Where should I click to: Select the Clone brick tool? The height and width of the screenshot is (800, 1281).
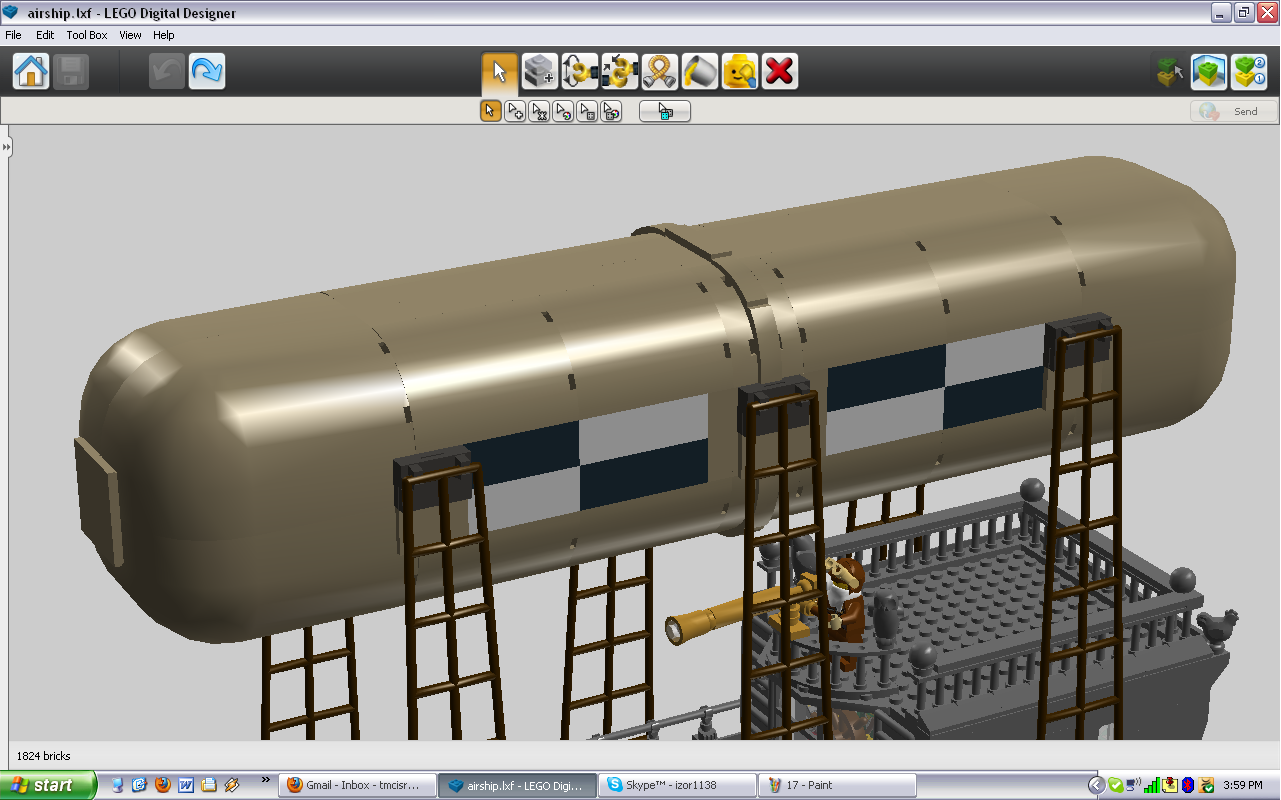click(540, 72)
